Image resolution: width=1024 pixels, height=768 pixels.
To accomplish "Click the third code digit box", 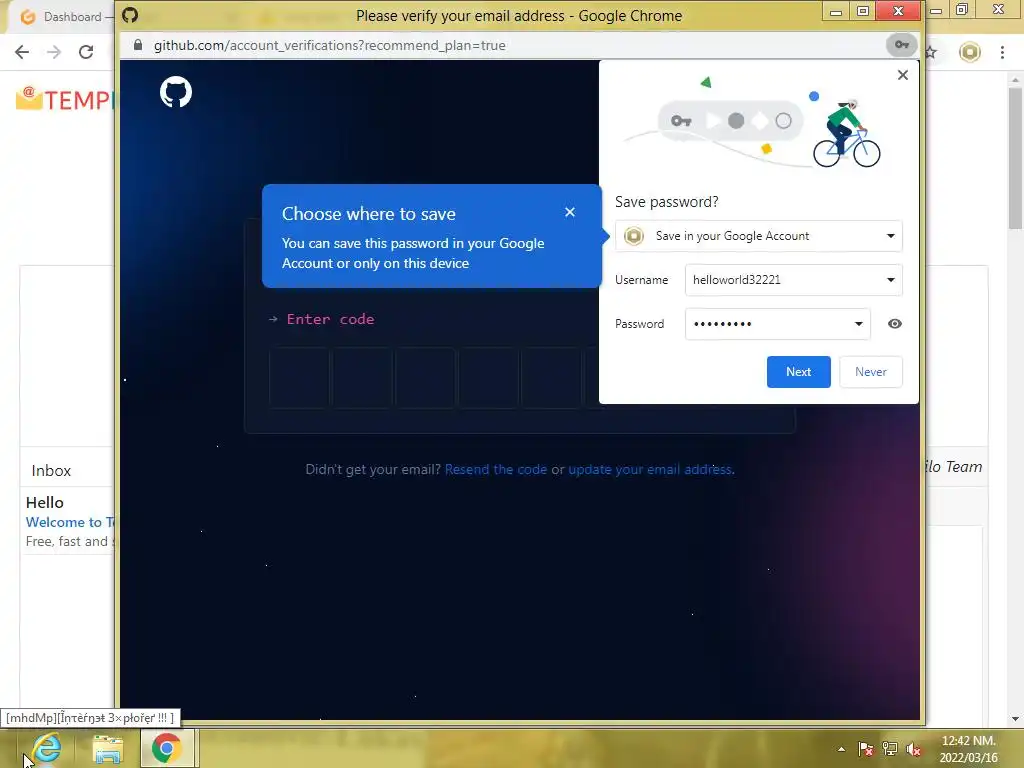I will click(x=424, y=378).
